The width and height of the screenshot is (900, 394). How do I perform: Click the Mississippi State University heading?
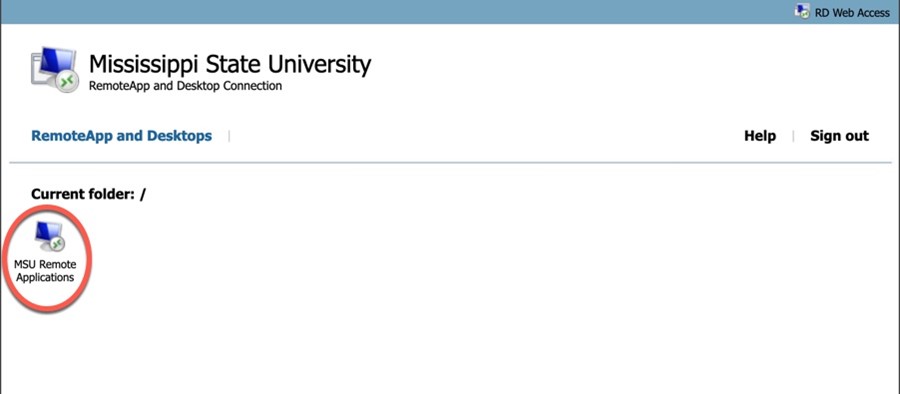pyautogui.click(x=230, y=64)
